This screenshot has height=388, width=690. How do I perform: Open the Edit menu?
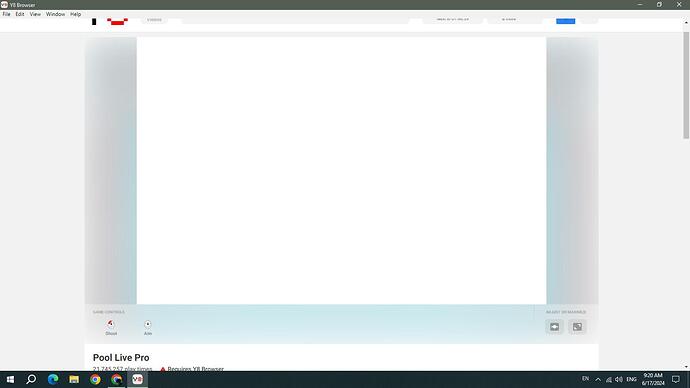point(20,14)
